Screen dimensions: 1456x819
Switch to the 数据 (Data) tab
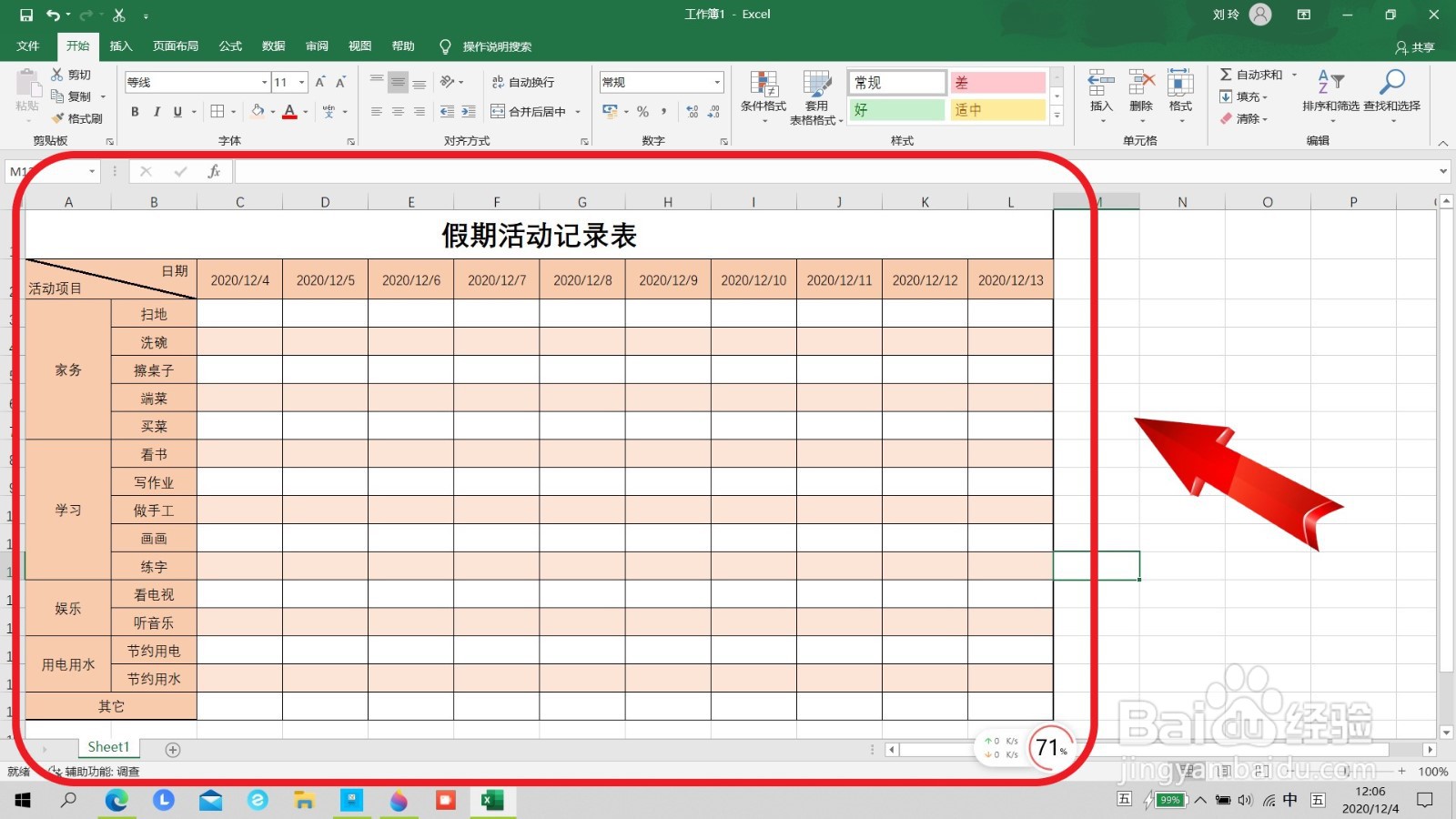[x=273, y=46]
